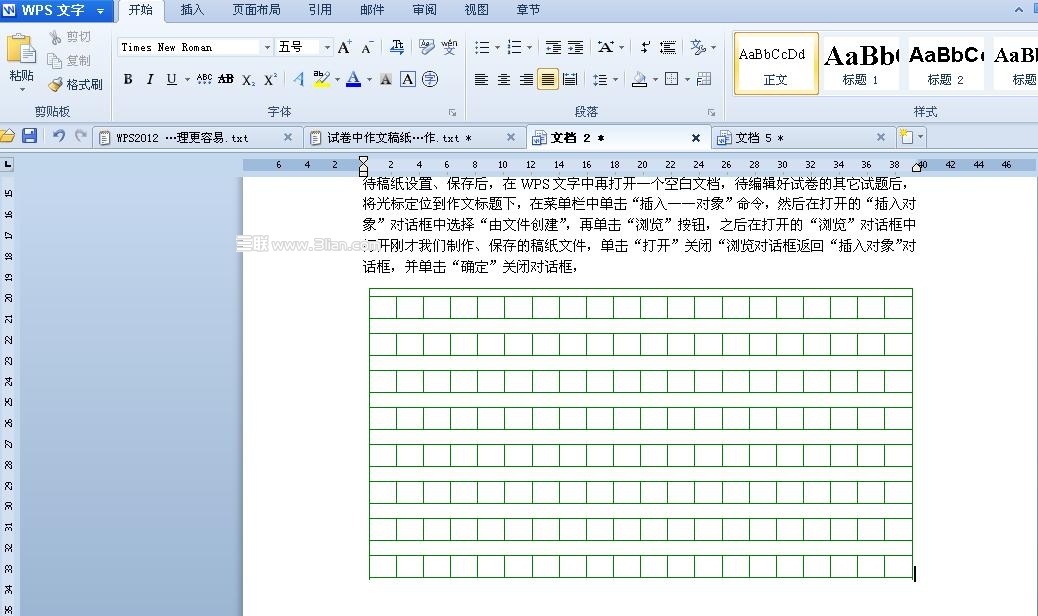Click the 复制 copy button

(x=69, y=61)
